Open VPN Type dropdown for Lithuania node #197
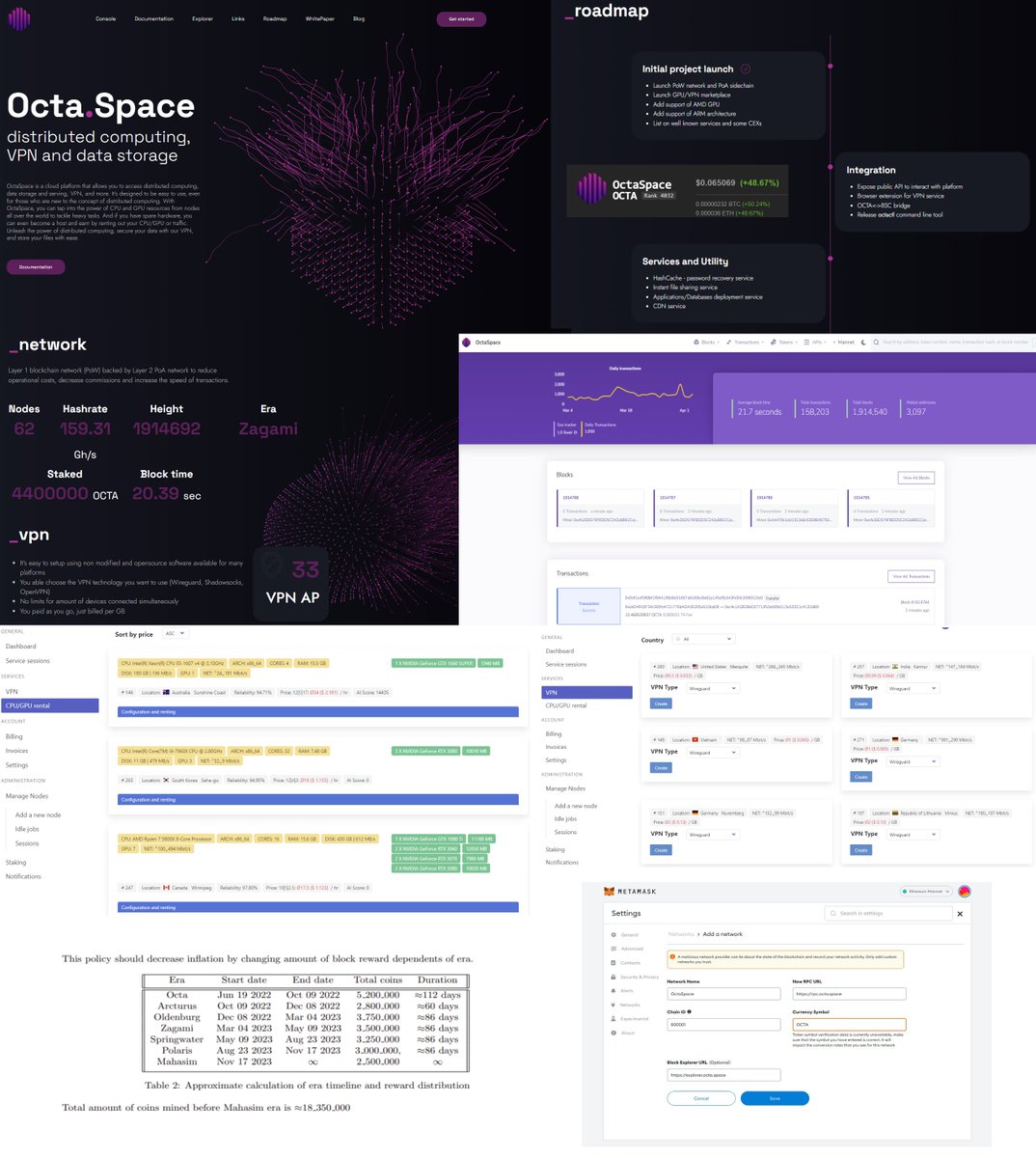Image resolution: width=1036 pixels, height=1158 pixels. click(x=913, y=834)
